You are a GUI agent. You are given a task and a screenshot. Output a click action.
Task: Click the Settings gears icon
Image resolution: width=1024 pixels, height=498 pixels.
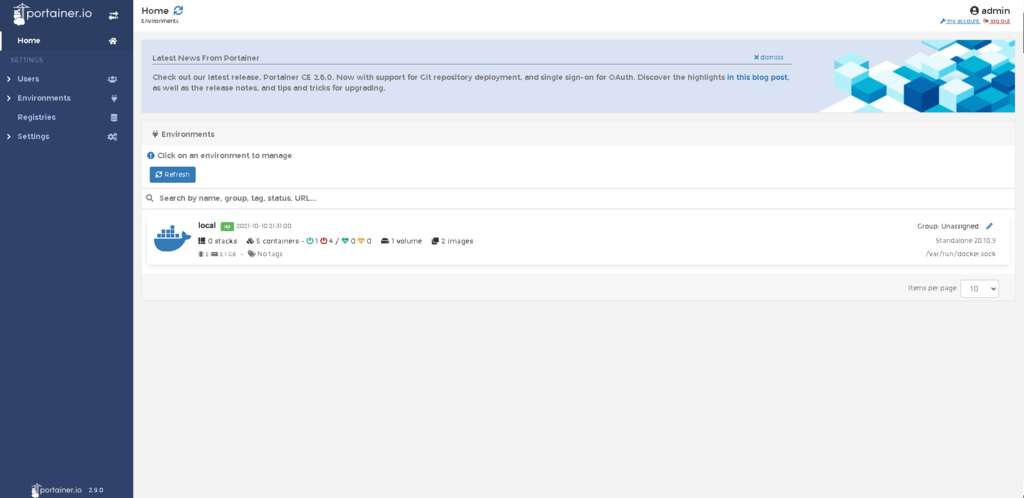112,137
